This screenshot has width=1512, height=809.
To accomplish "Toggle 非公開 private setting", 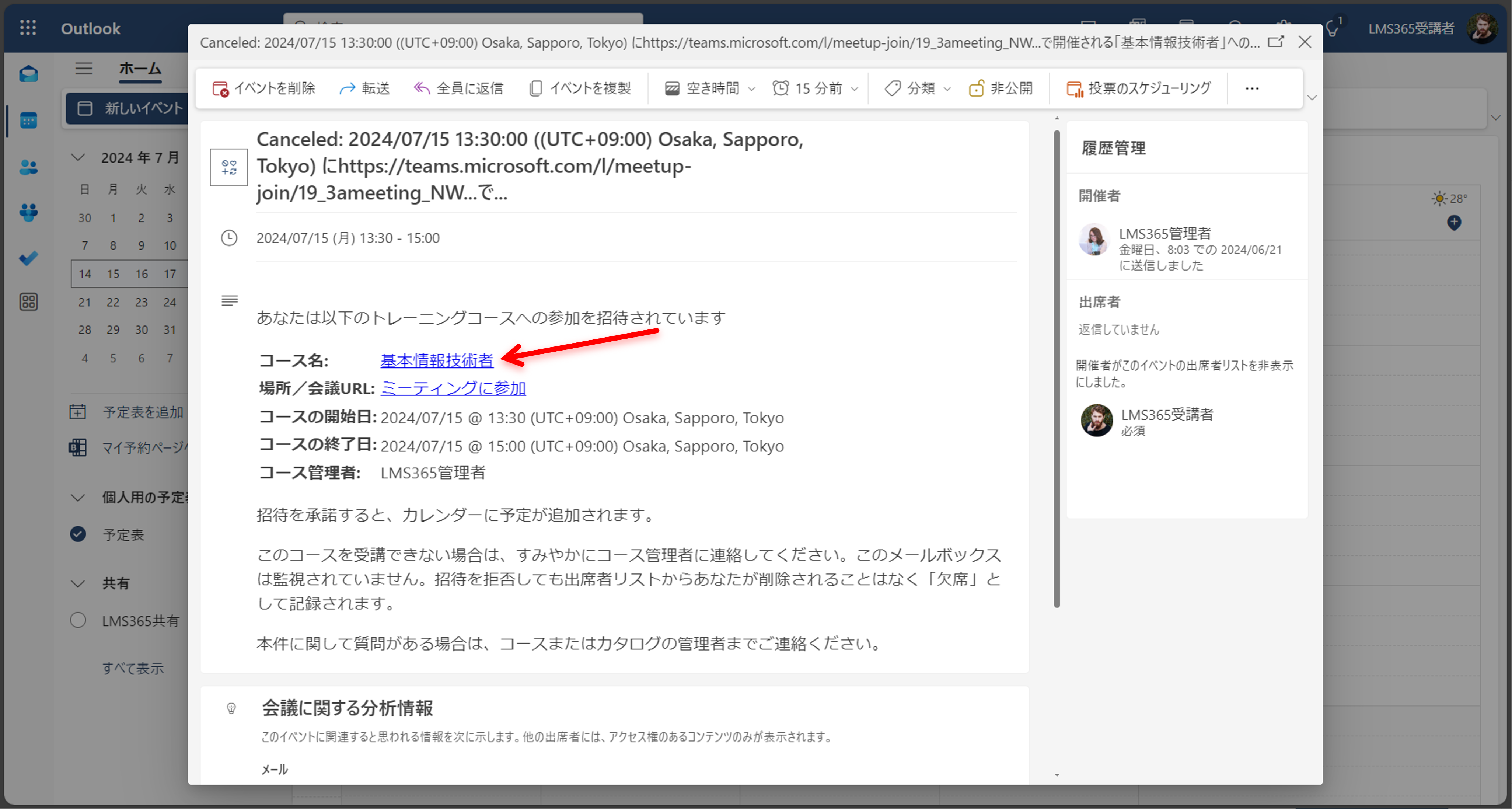I will pos(1001,88).
